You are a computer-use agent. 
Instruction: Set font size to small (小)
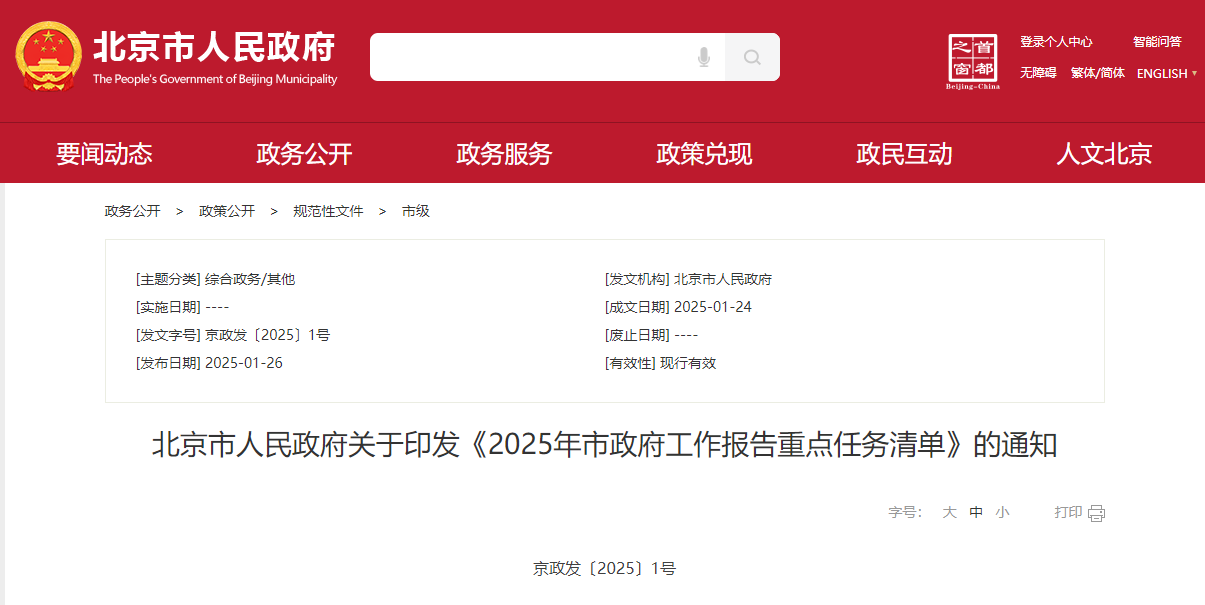click(1002, 512)
